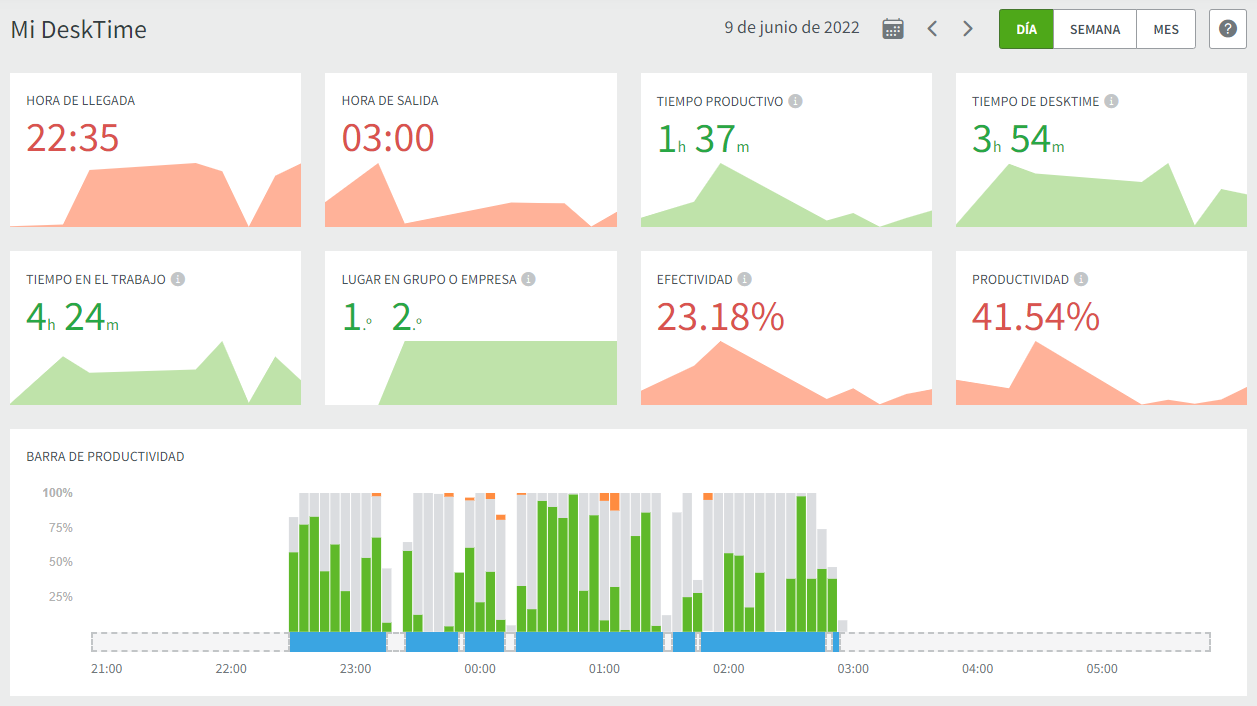Viewport: 1257px width, 706px height.
Task: Click the 02:00 label on the timeline
Action: click(728, 669)
